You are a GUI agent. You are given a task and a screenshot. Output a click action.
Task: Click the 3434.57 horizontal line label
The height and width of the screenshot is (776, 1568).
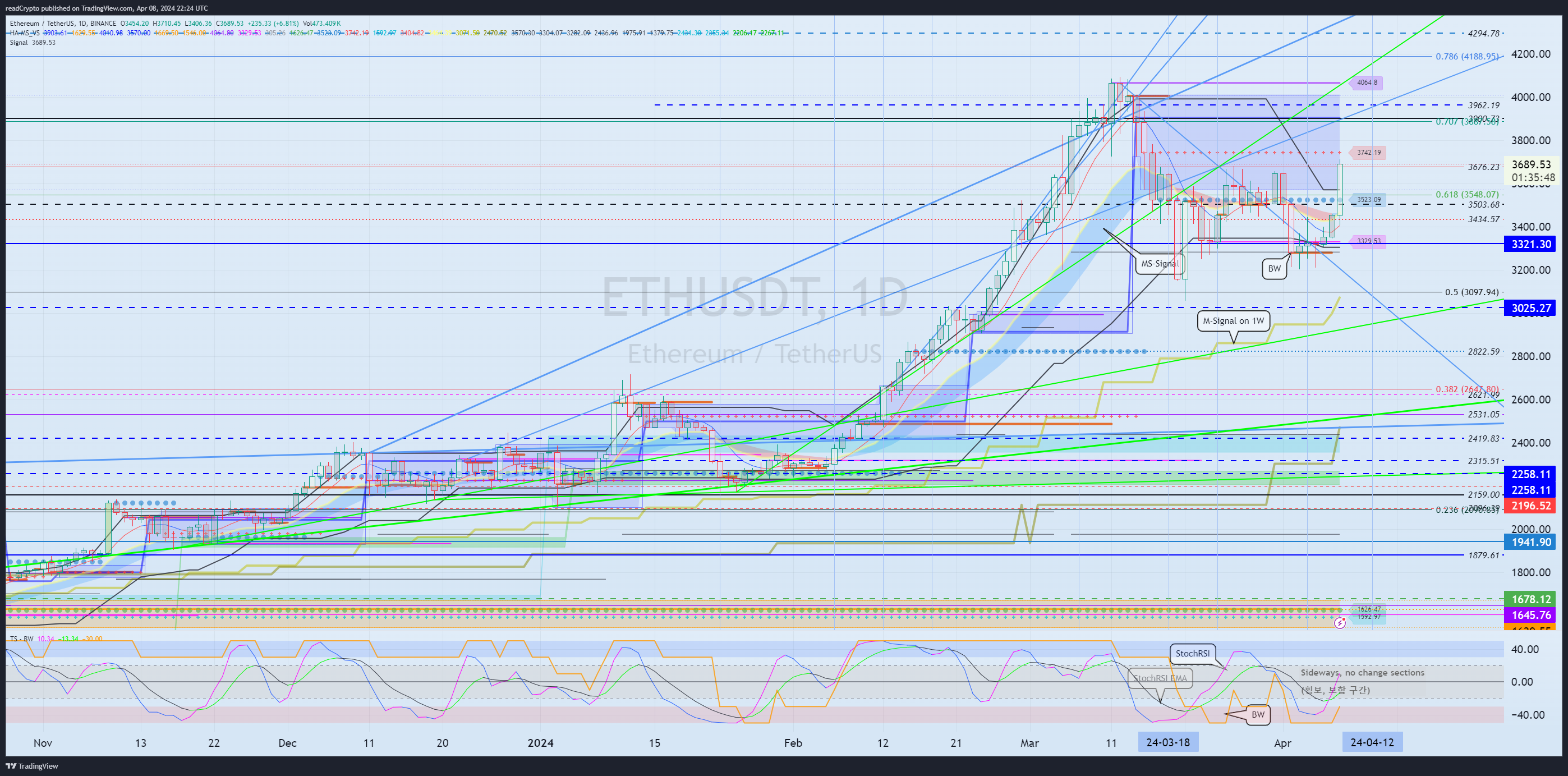[x=1483, y=219]
